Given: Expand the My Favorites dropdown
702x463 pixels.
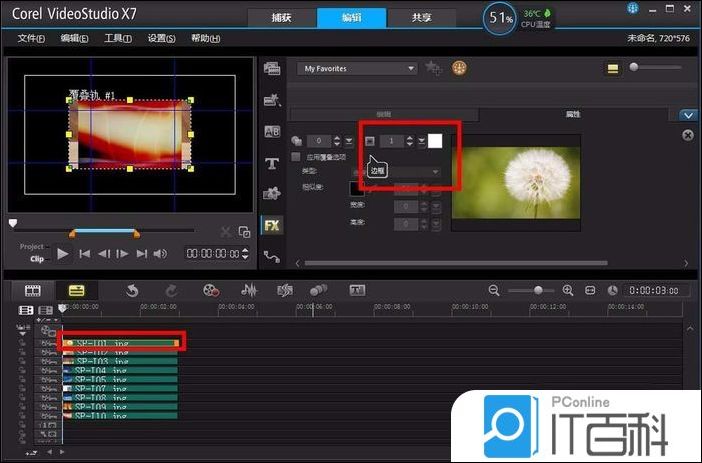Looking at the screenshot, I should click(x=410, y=68).
